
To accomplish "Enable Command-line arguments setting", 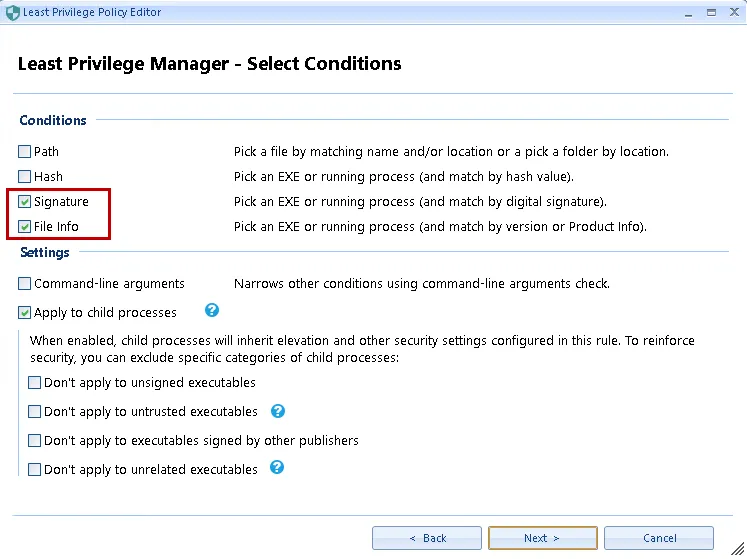I will 25,284.
